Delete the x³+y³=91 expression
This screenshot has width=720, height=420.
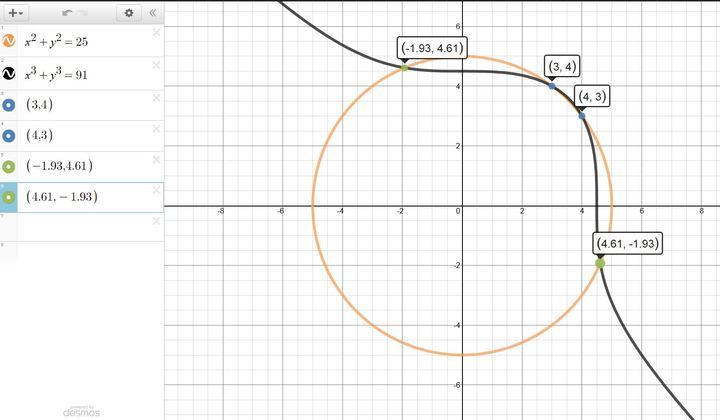coord(156,64)
